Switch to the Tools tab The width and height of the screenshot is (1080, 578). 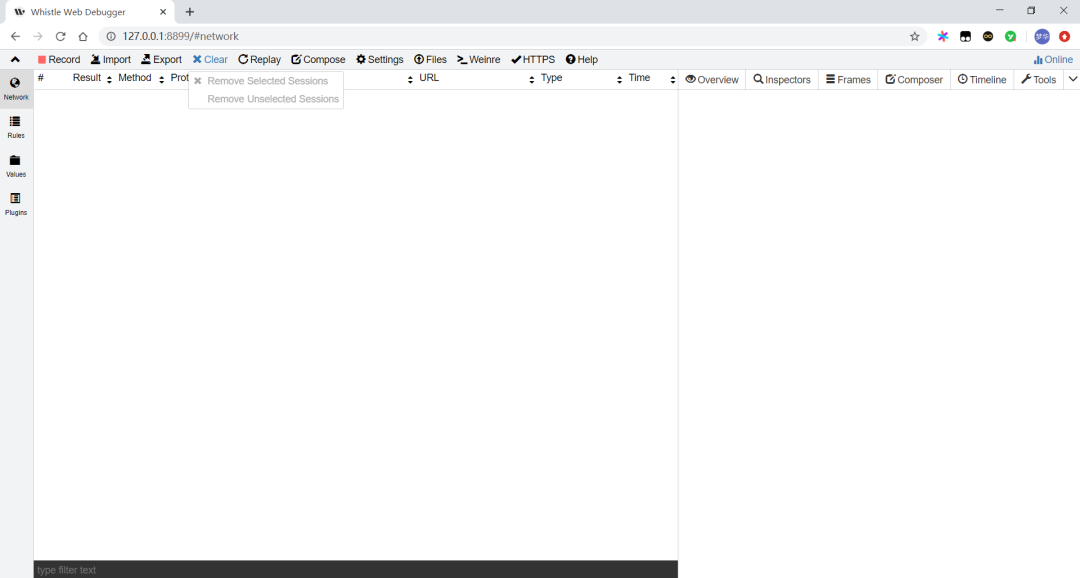(x=1039, y=80)
